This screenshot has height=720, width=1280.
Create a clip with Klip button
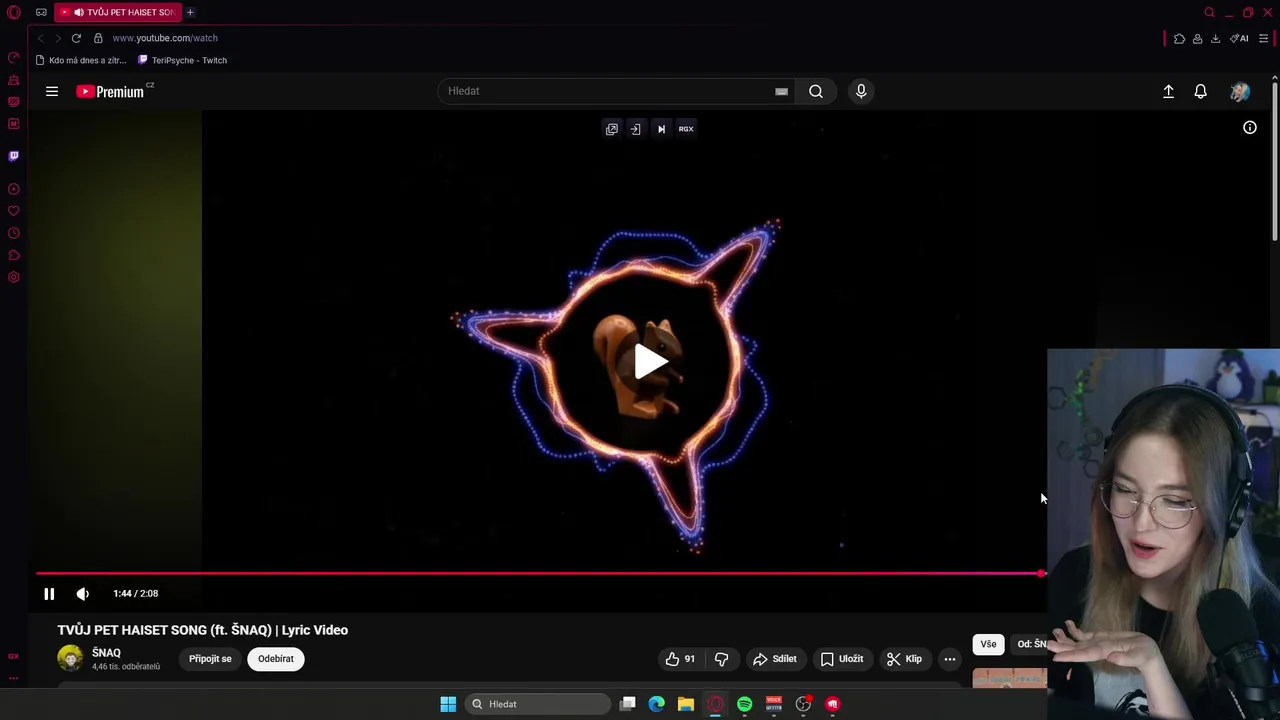coord(904,659)
